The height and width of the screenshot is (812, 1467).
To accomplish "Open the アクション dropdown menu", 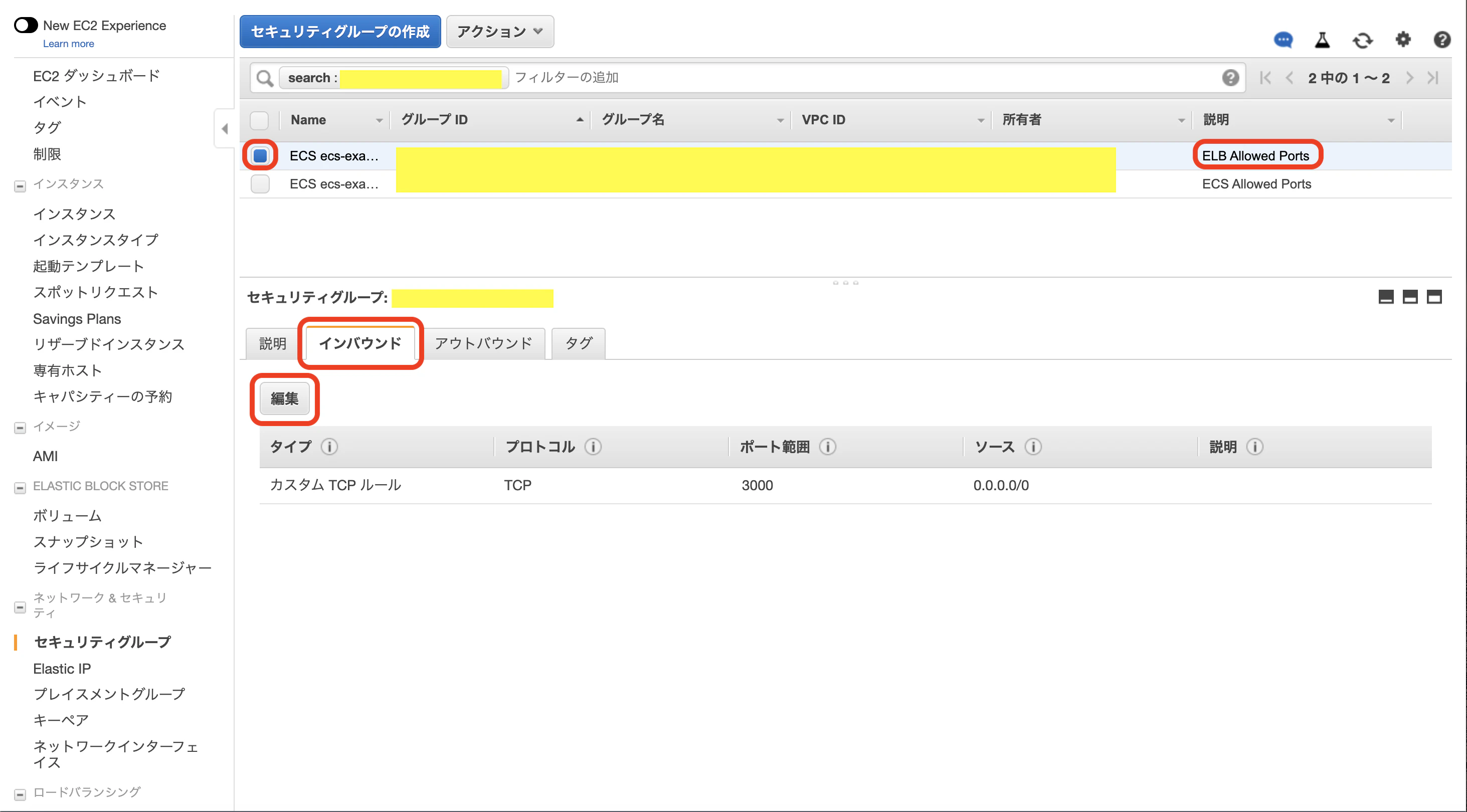I will point(499,31).
